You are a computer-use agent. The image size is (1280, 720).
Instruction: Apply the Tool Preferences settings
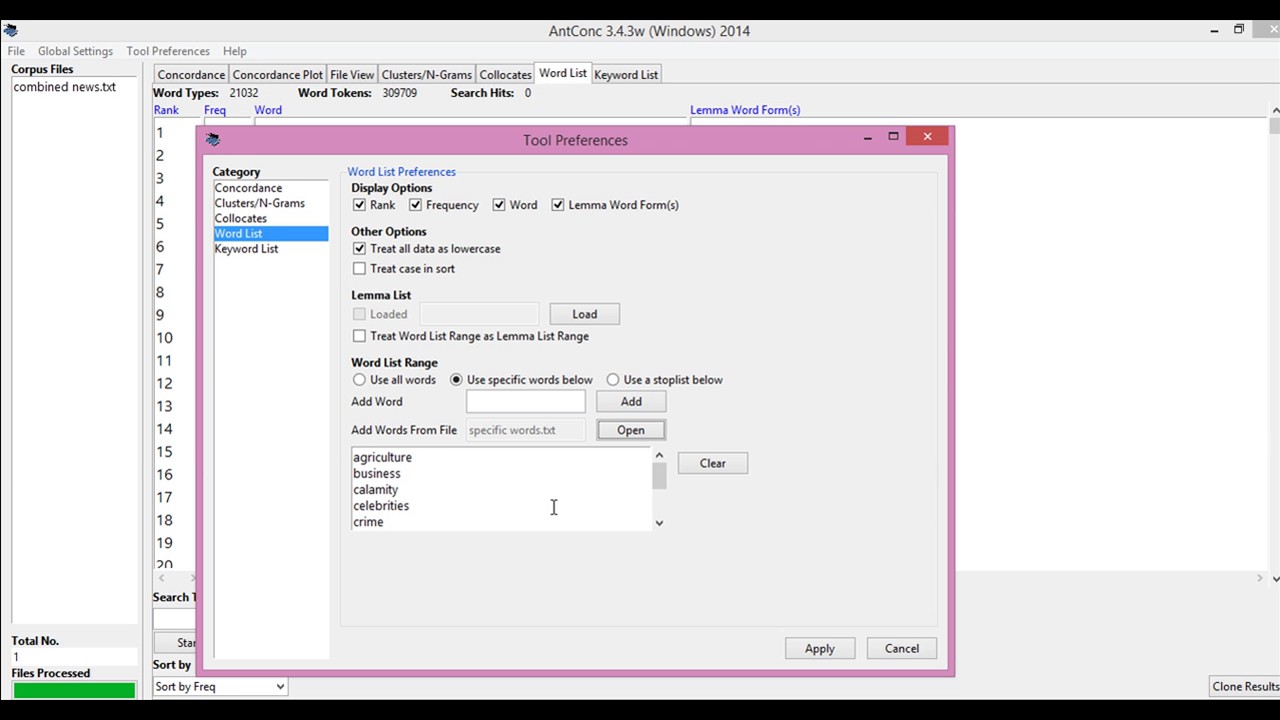click(820, 648)
